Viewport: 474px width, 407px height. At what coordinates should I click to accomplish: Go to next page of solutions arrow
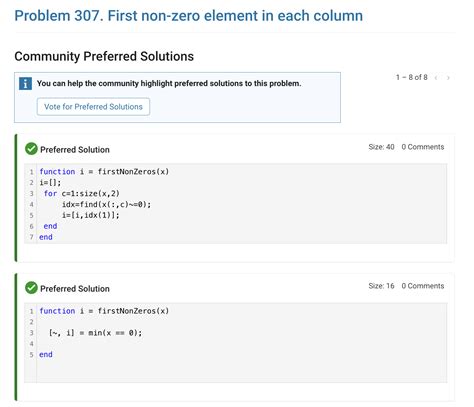click(448, 78)
